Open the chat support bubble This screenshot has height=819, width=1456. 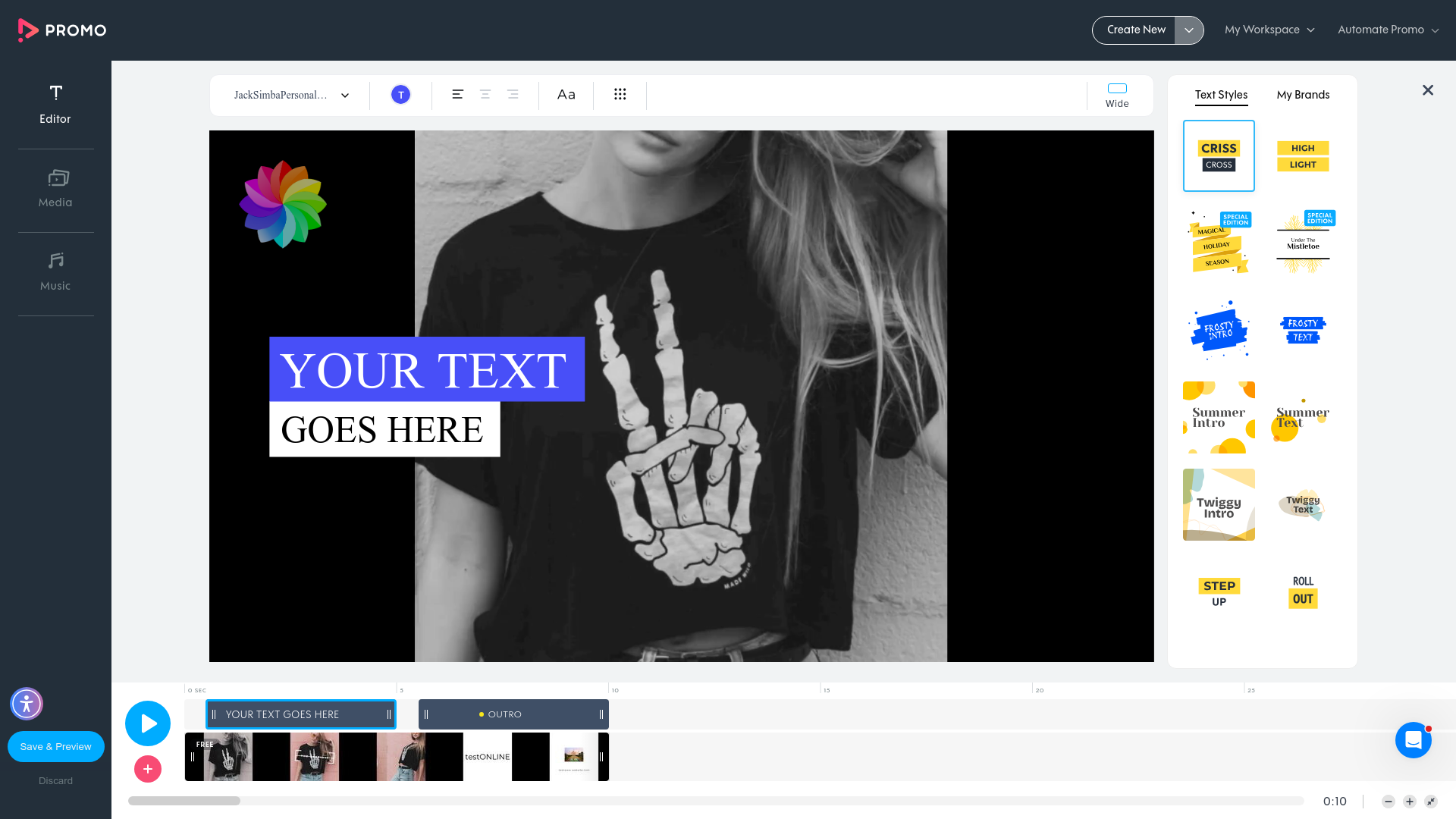1413,740
